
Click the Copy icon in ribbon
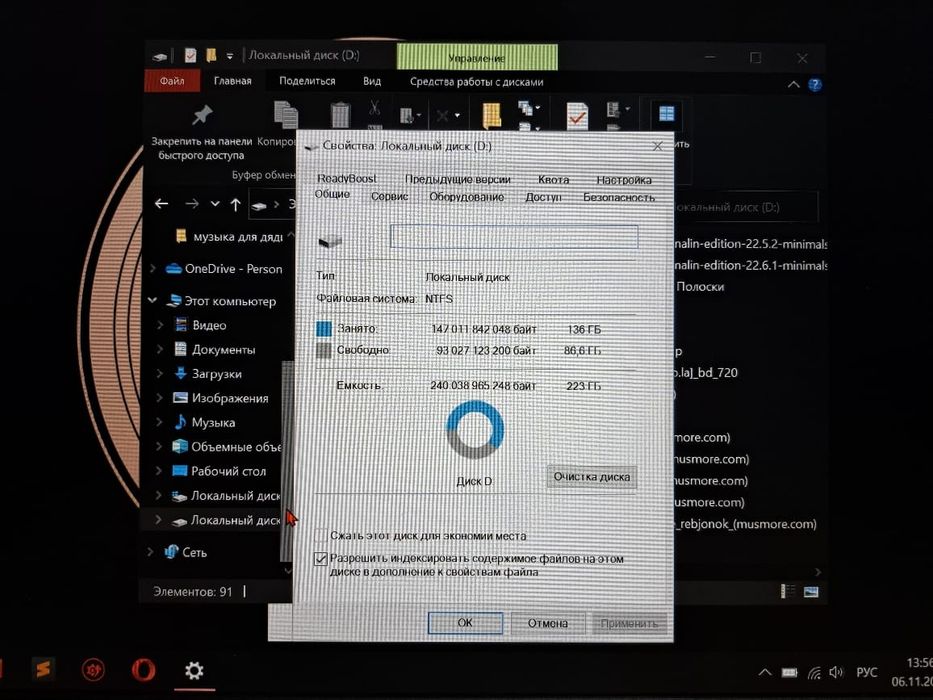pos(286,114)
